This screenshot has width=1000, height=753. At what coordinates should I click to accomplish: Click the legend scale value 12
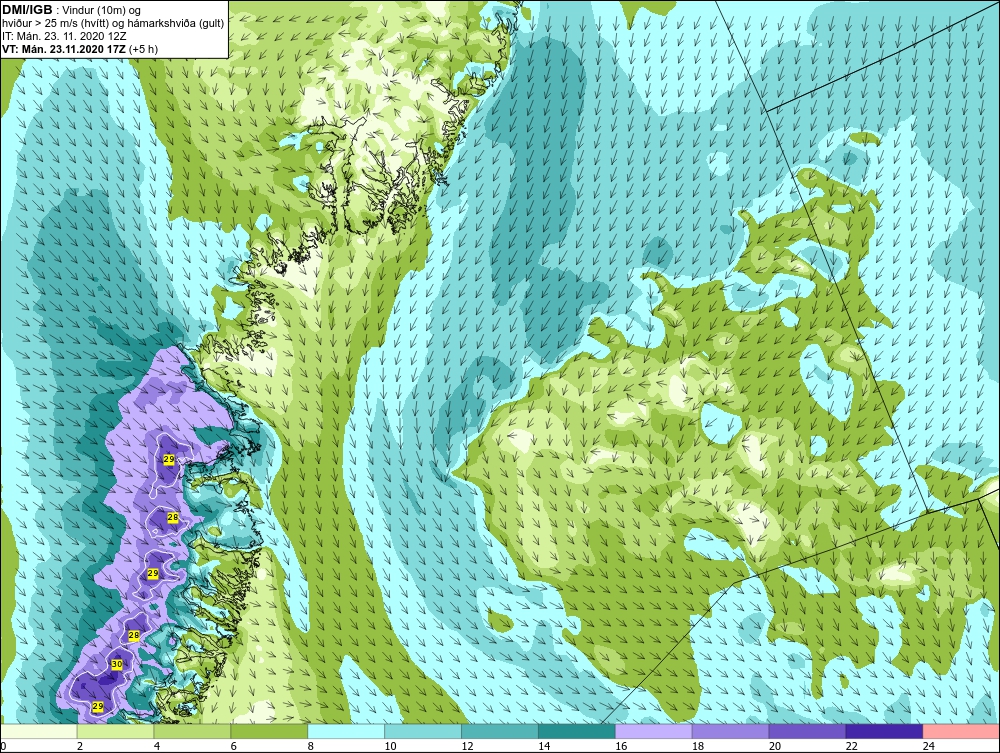467,746
